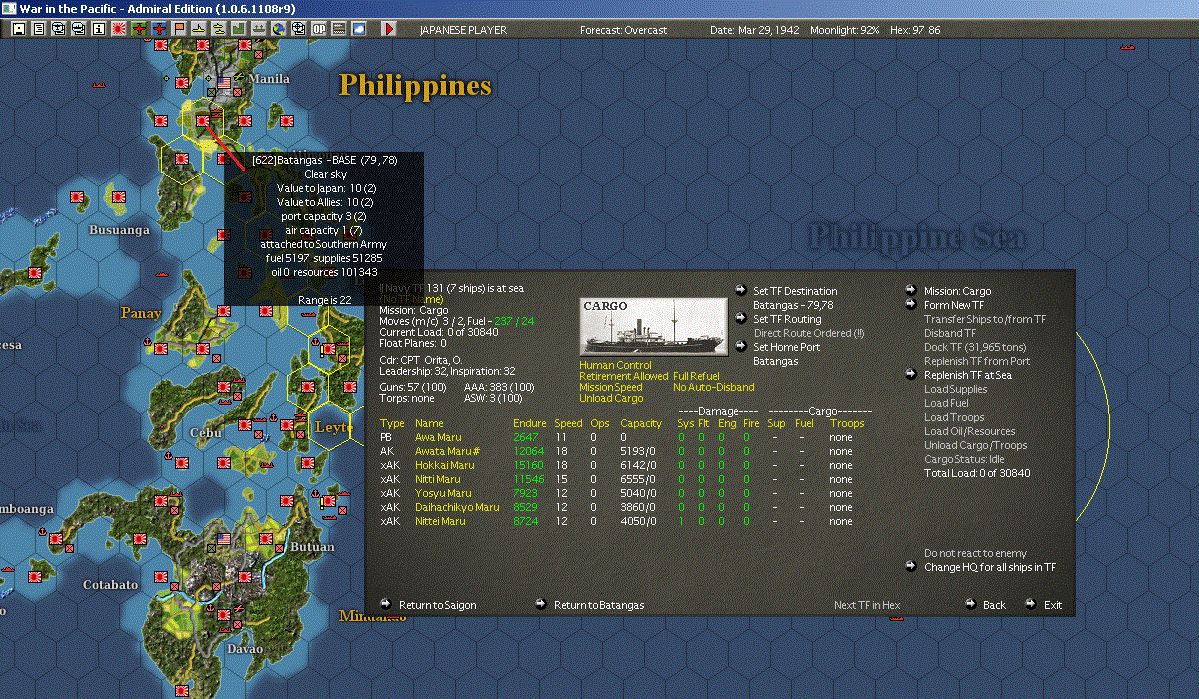The width and height of the screenshot is (1199, 699).
Task: Click the single yellow ship silhouette icon
Action: [x=199, y=29]
